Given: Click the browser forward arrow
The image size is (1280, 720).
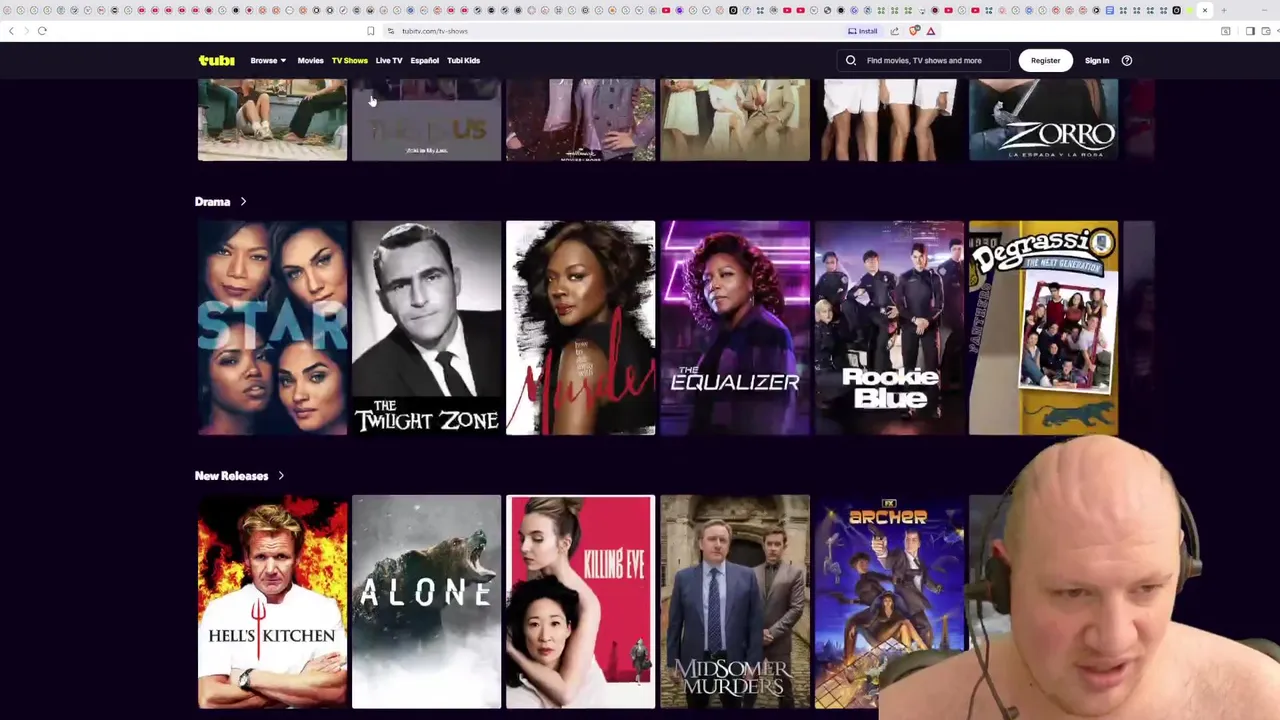Looking at the screenshot, I should tap(25, 31).
